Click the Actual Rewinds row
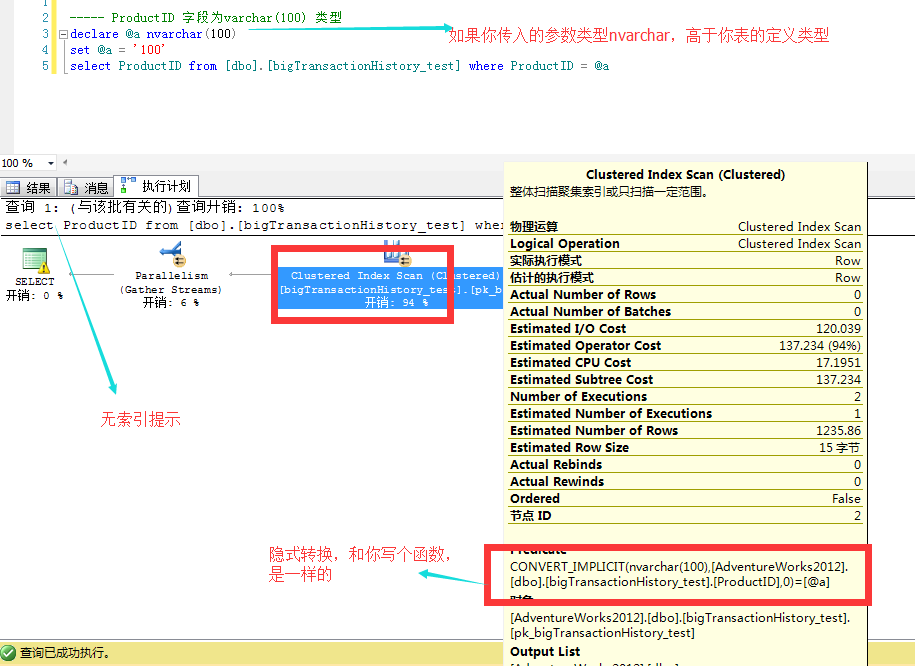 (685, 482)
